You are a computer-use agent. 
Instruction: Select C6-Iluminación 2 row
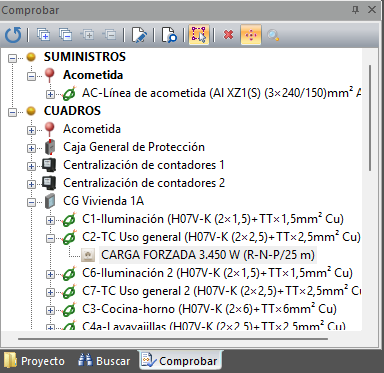tap(217, 273)
